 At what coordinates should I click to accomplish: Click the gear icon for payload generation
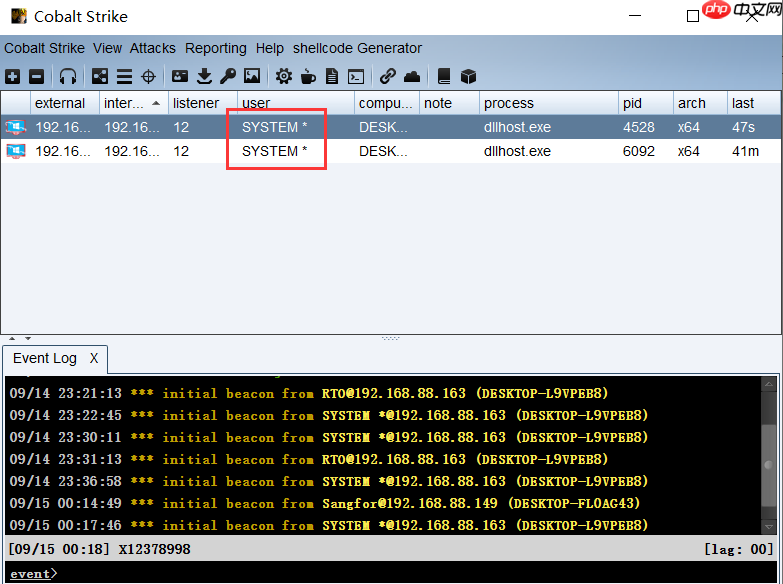(284, 76)
